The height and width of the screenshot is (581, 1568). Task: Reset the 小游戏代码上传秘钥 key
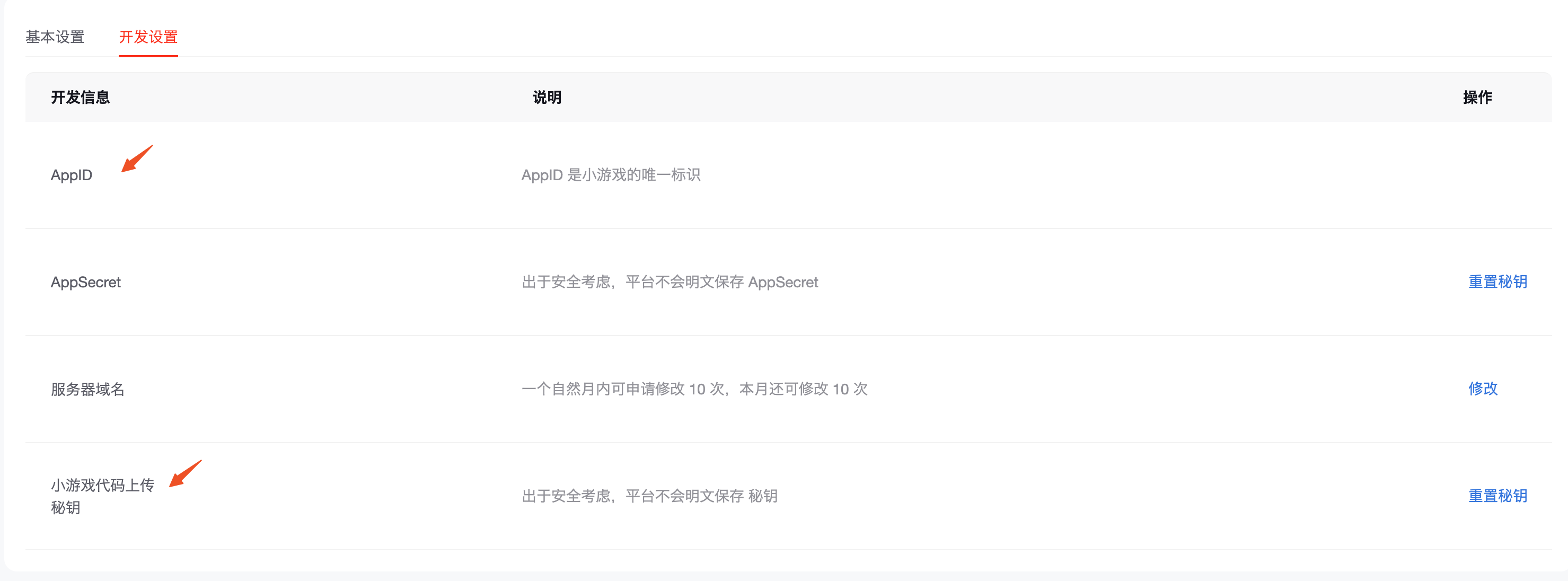pos(1497,496)
